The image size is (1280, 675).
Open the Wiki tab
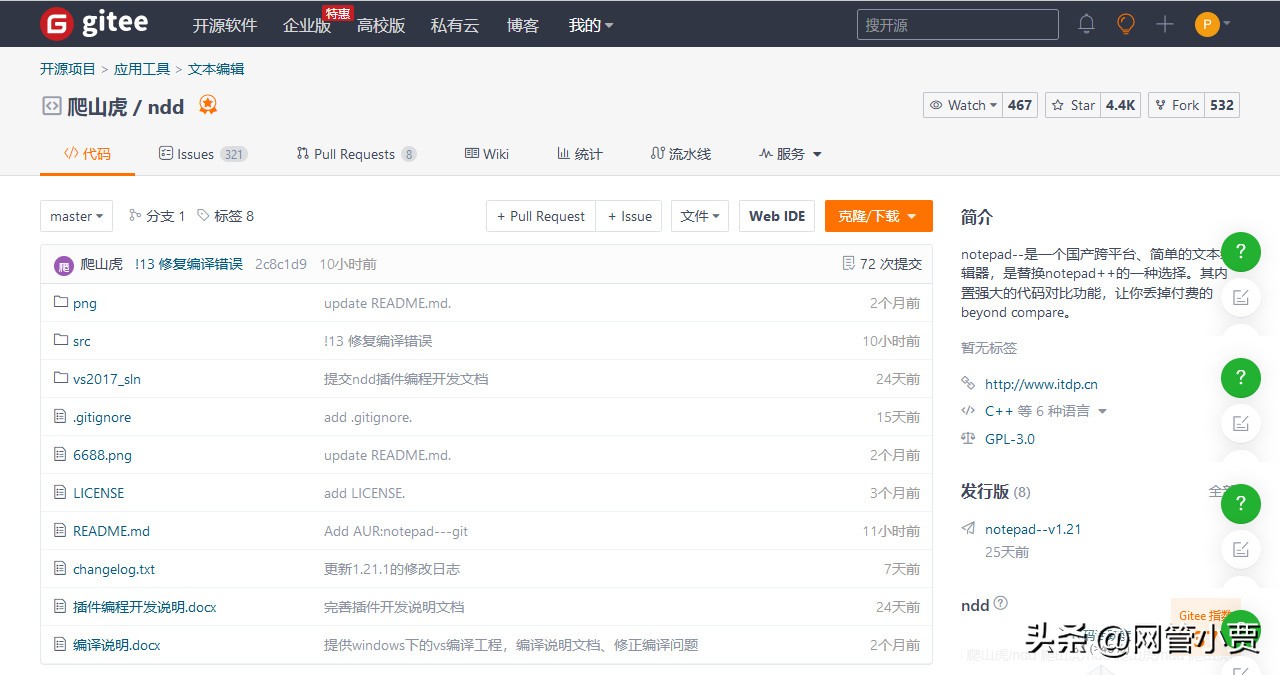point(487,154)
